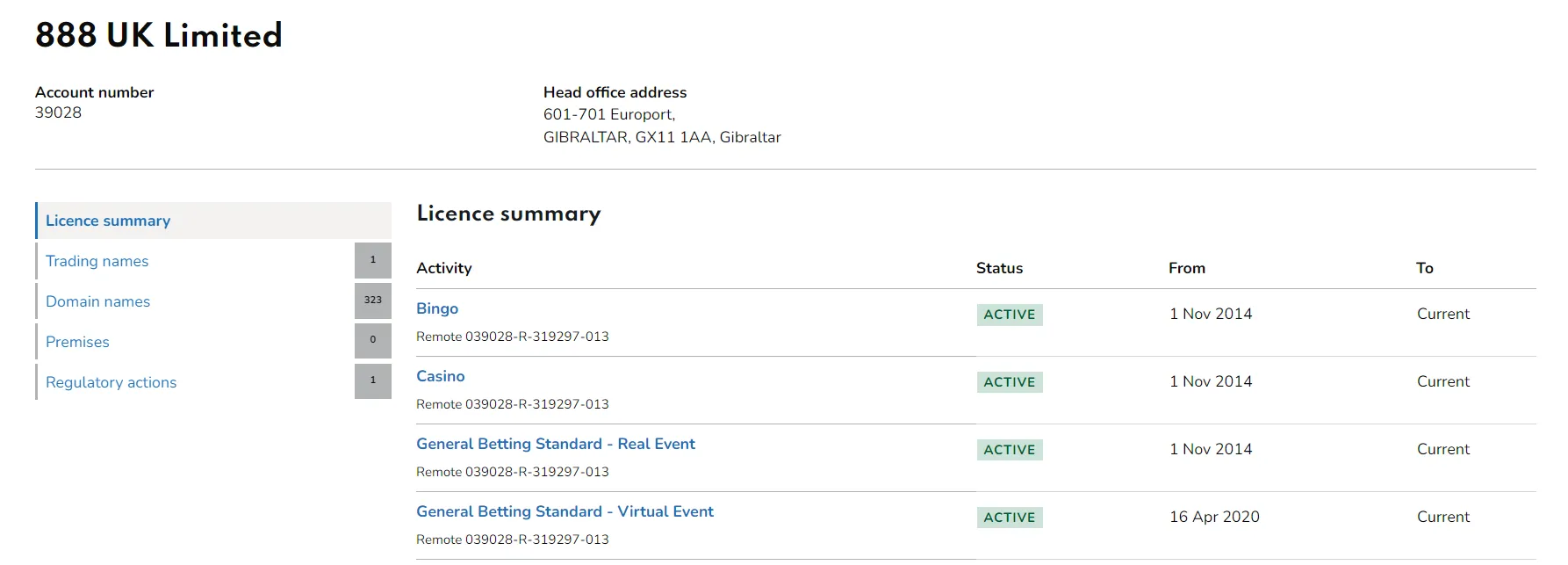
Task: Switch to the Trading names tab
Action: pos(97,261)
